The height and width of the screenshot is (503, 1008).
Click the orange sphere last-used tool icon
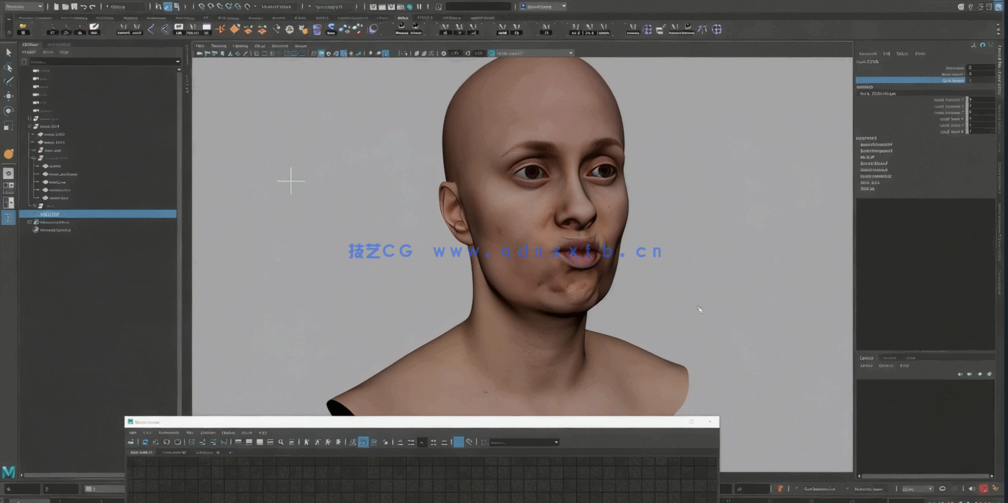(8, 154)
